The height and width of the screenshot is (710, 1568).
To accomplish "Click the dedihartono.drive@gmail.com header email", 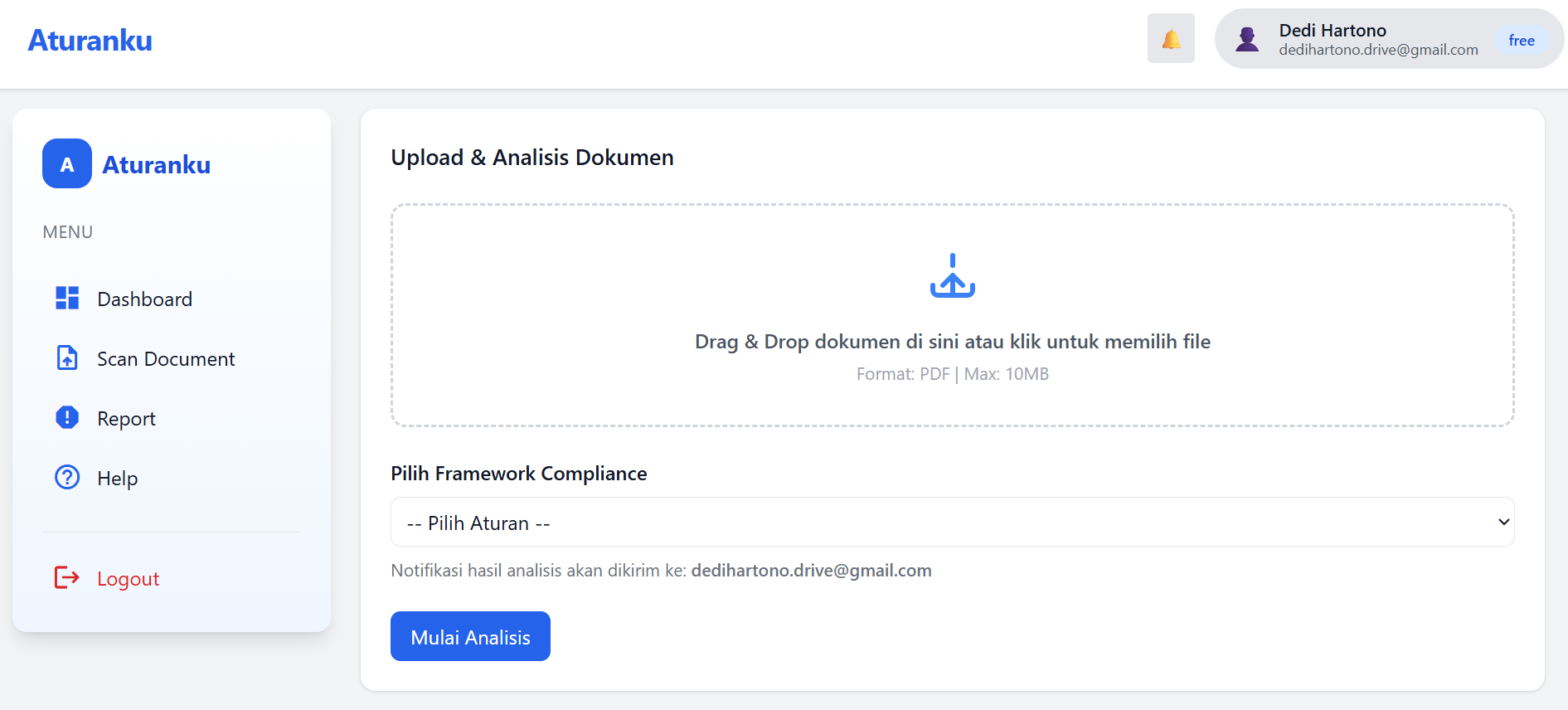I will [x=1378, y=50].
